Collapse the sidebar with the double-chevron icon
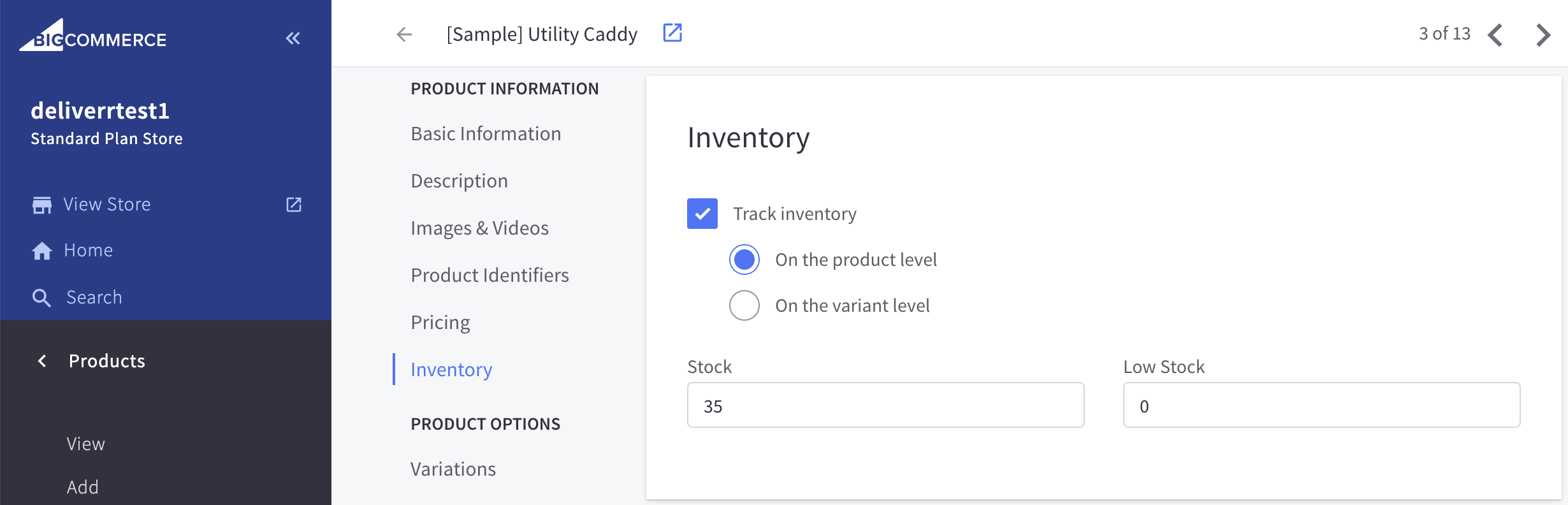Viewport: 1568px width, 505px height. click(293, 38)
